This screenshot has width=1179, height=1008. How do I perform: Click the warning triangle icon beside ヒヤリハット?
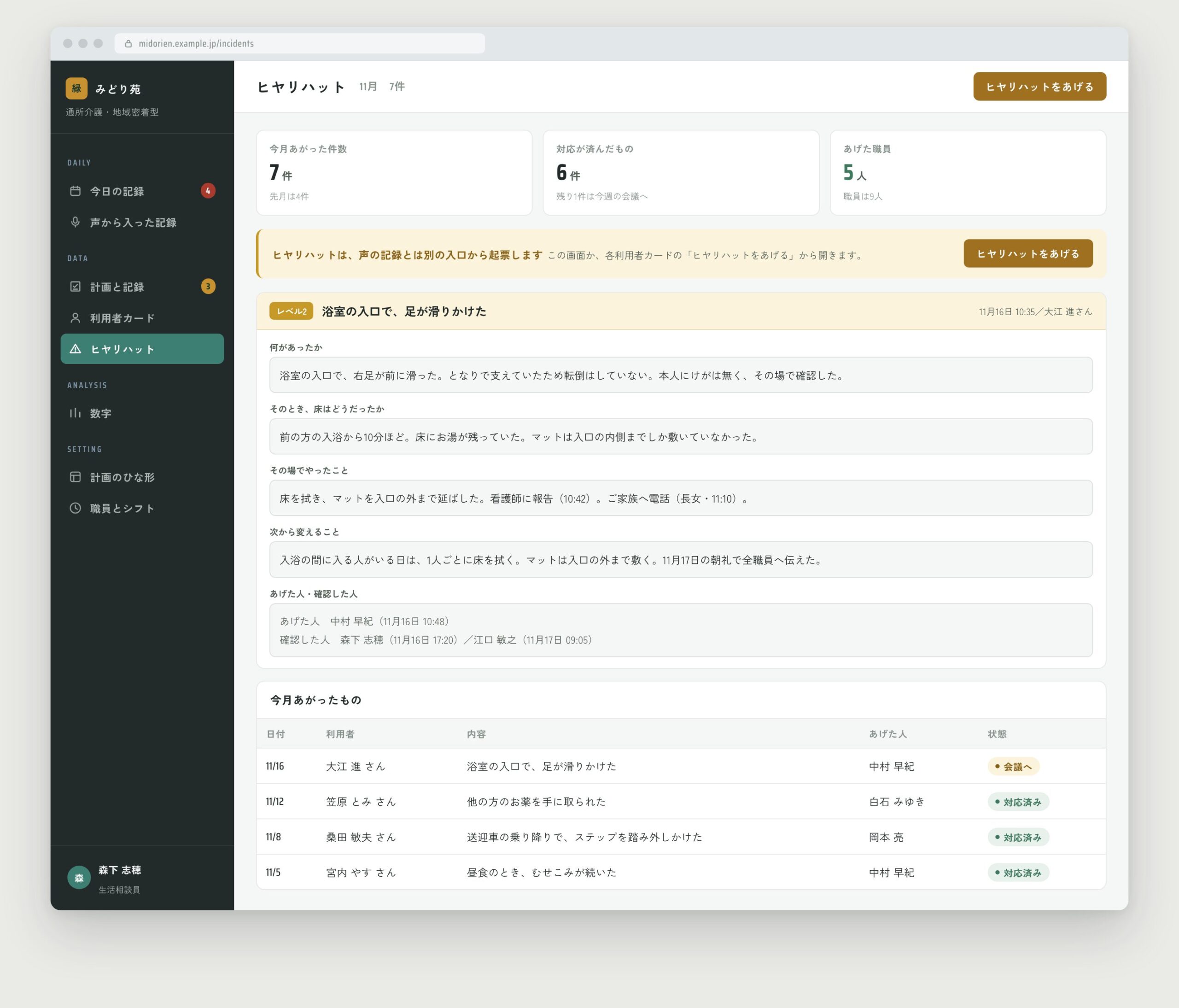(x=75, y=349)
